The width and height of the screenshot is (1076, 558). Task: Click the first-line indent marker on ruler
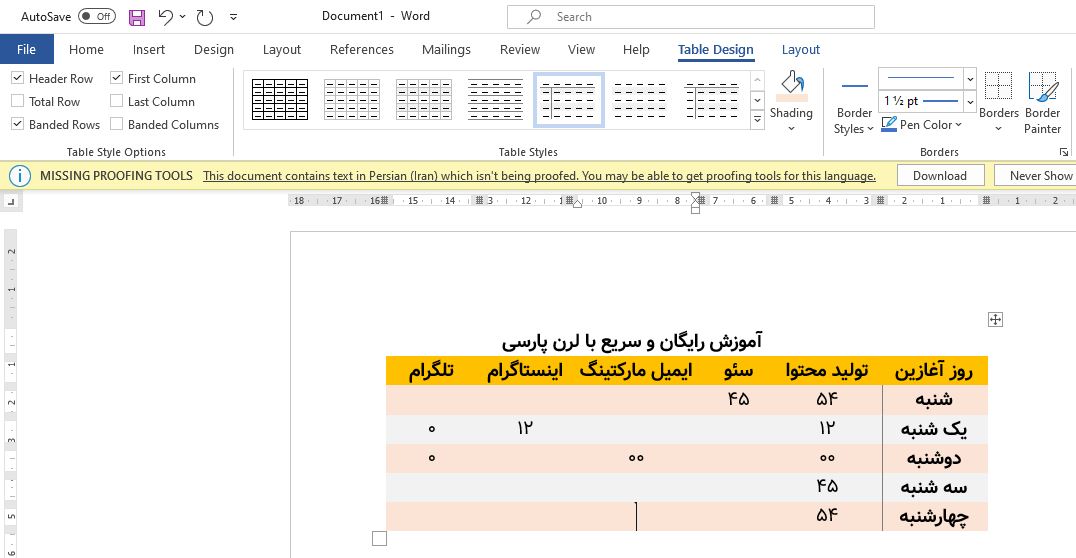(695, 198)
